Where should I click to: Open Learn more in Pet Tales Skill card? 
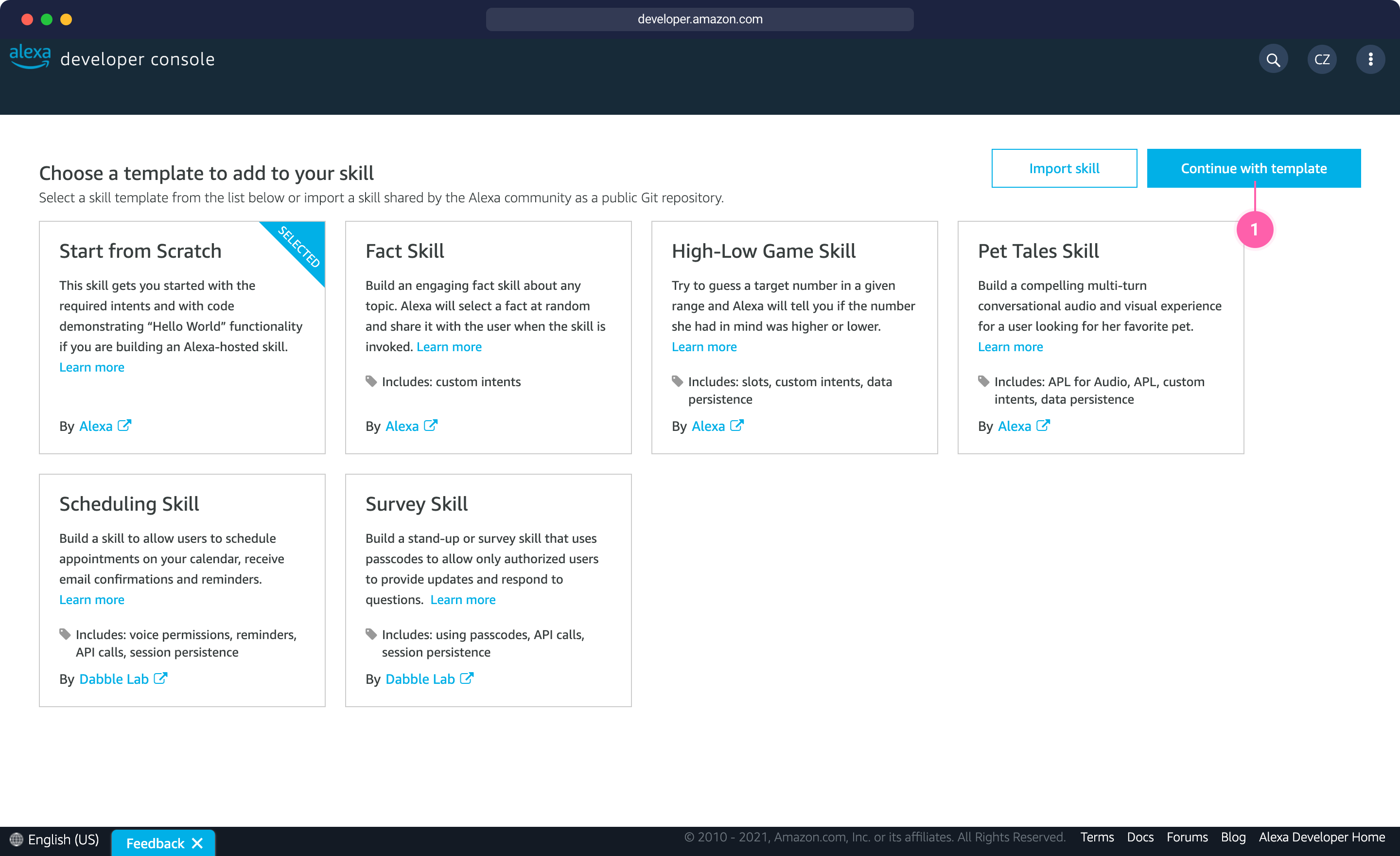pos(1010,347)
